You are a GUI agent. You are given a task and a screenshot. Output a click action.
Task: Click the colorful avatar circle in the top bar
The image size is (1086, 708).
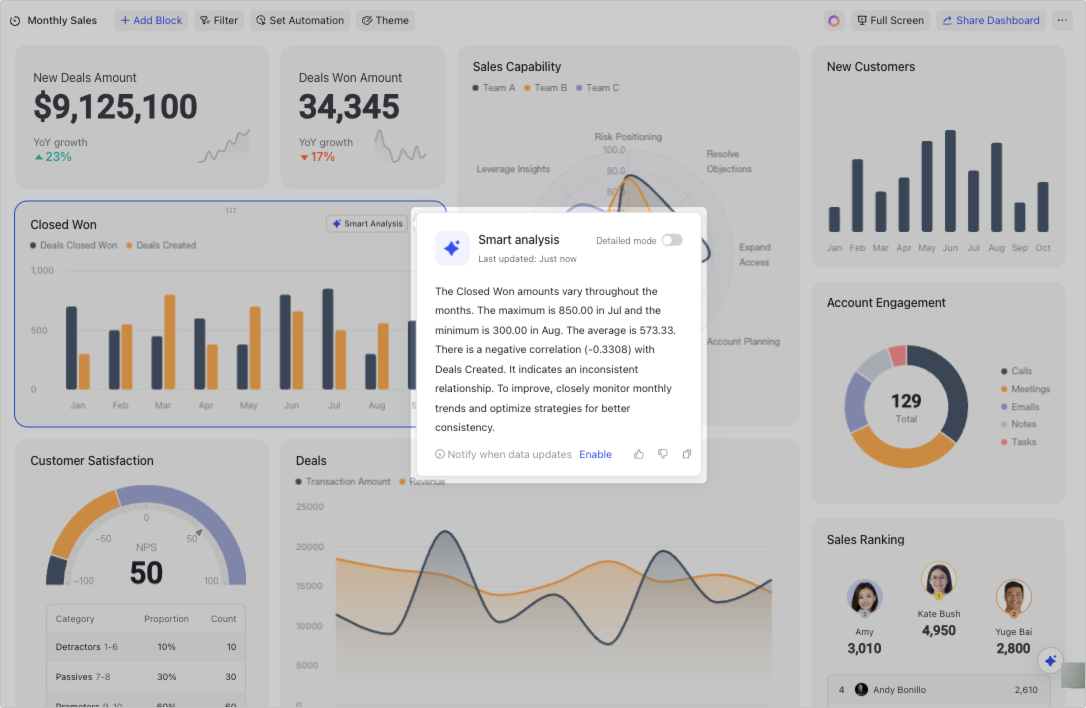[x=833, y=20]
